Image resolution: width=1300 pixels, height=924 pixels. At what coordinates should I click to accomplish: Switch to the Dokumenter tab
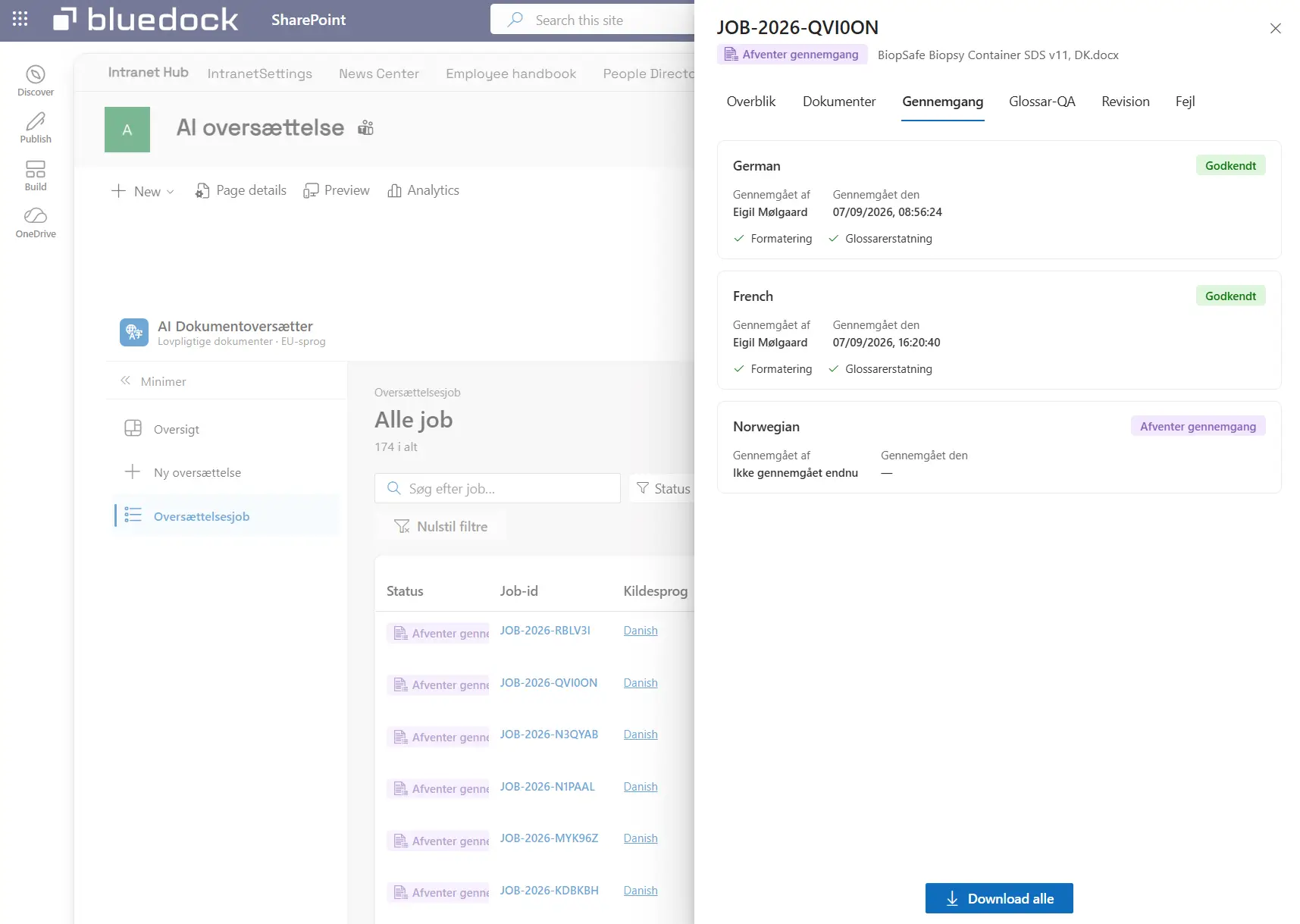click(x=839, y=102)
